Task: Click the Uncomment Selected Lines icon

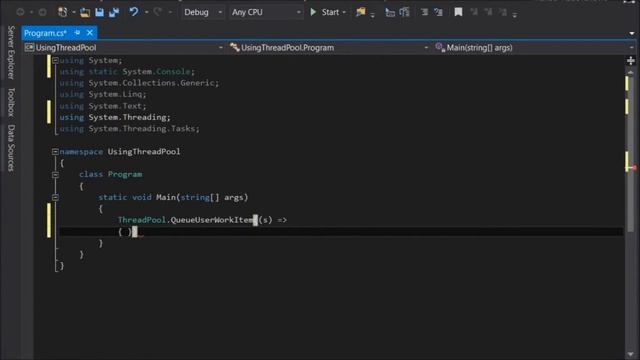Action: [x=439, y=12]
